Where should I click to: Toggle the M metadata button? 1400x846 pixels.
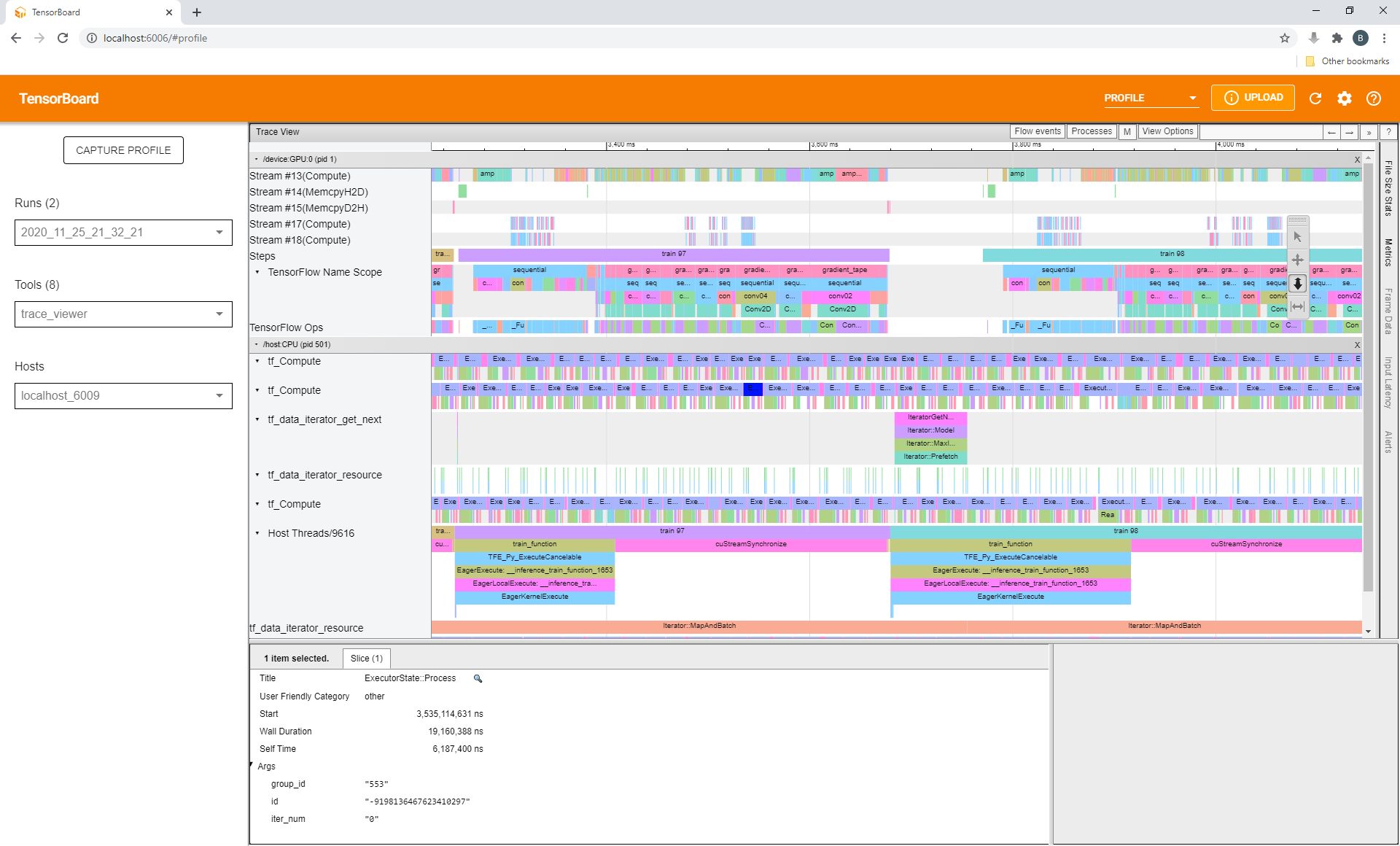pos(1127,132)
